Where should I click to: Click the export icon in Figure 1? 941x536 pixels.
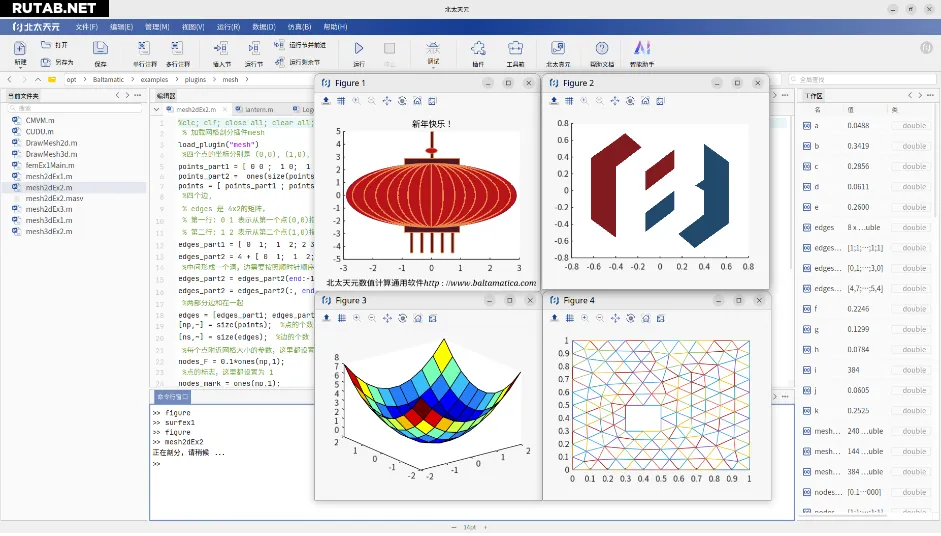(326, 101)
